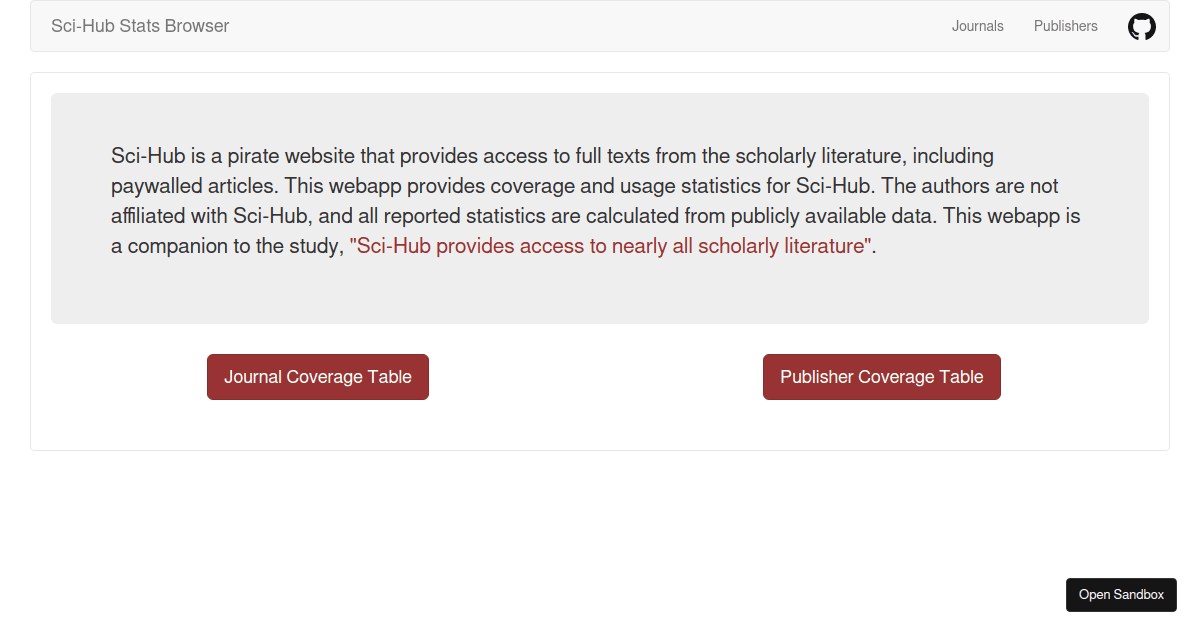Click the phrase "a companion to the study"
The image size is (1200, 630).
coord(226,246)
